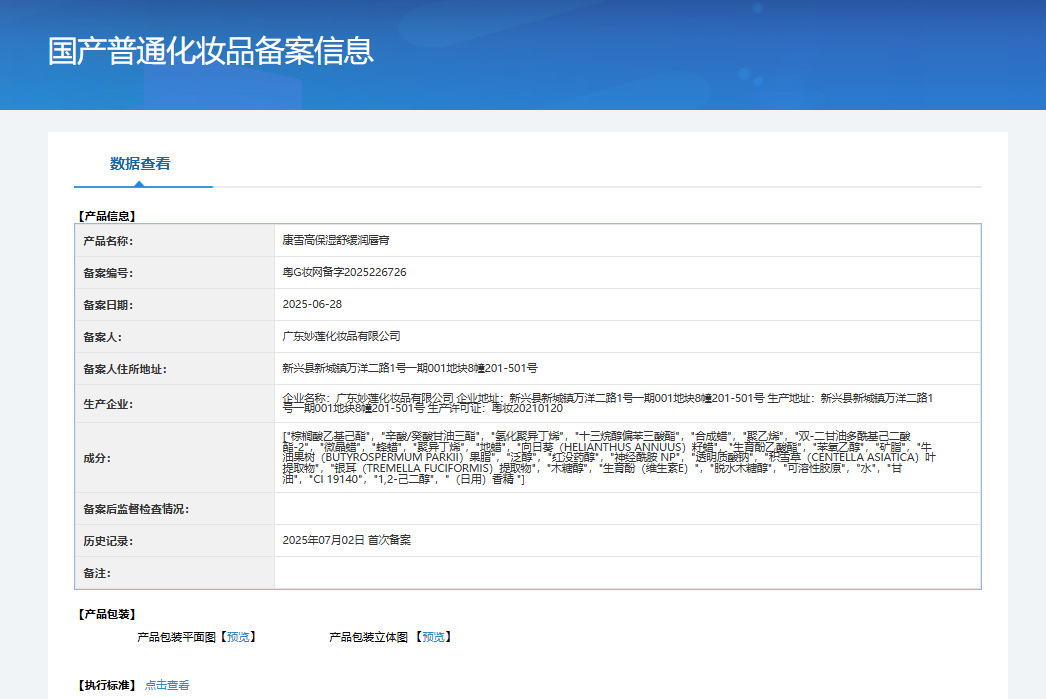Click the filing date 2025-06-28
Image resolution: width=1046 pixels, height=699 pixels.
click(312, 304)
